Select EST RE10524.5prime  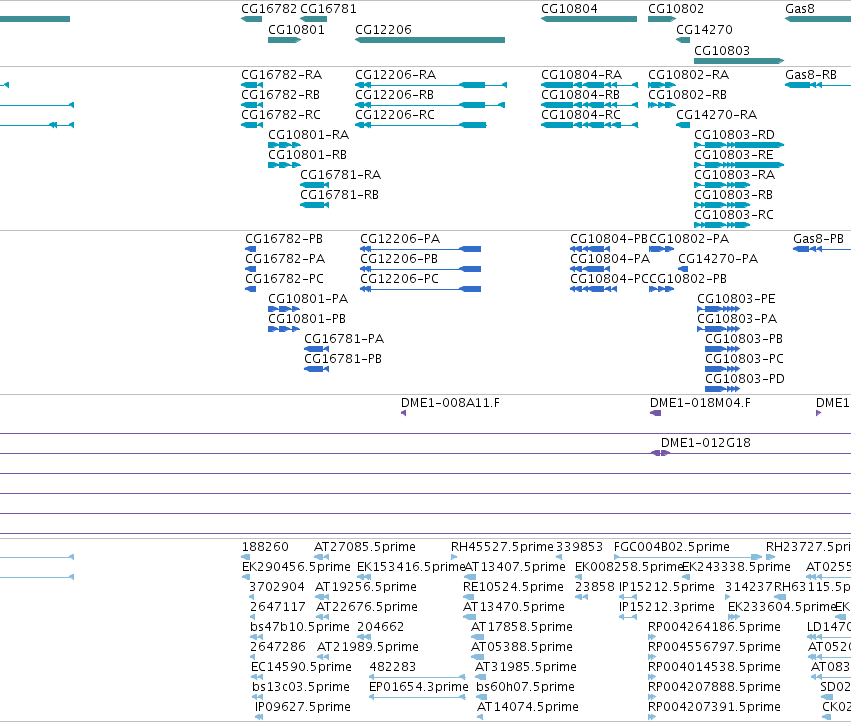pyautogui.click(x=513, y=587)
